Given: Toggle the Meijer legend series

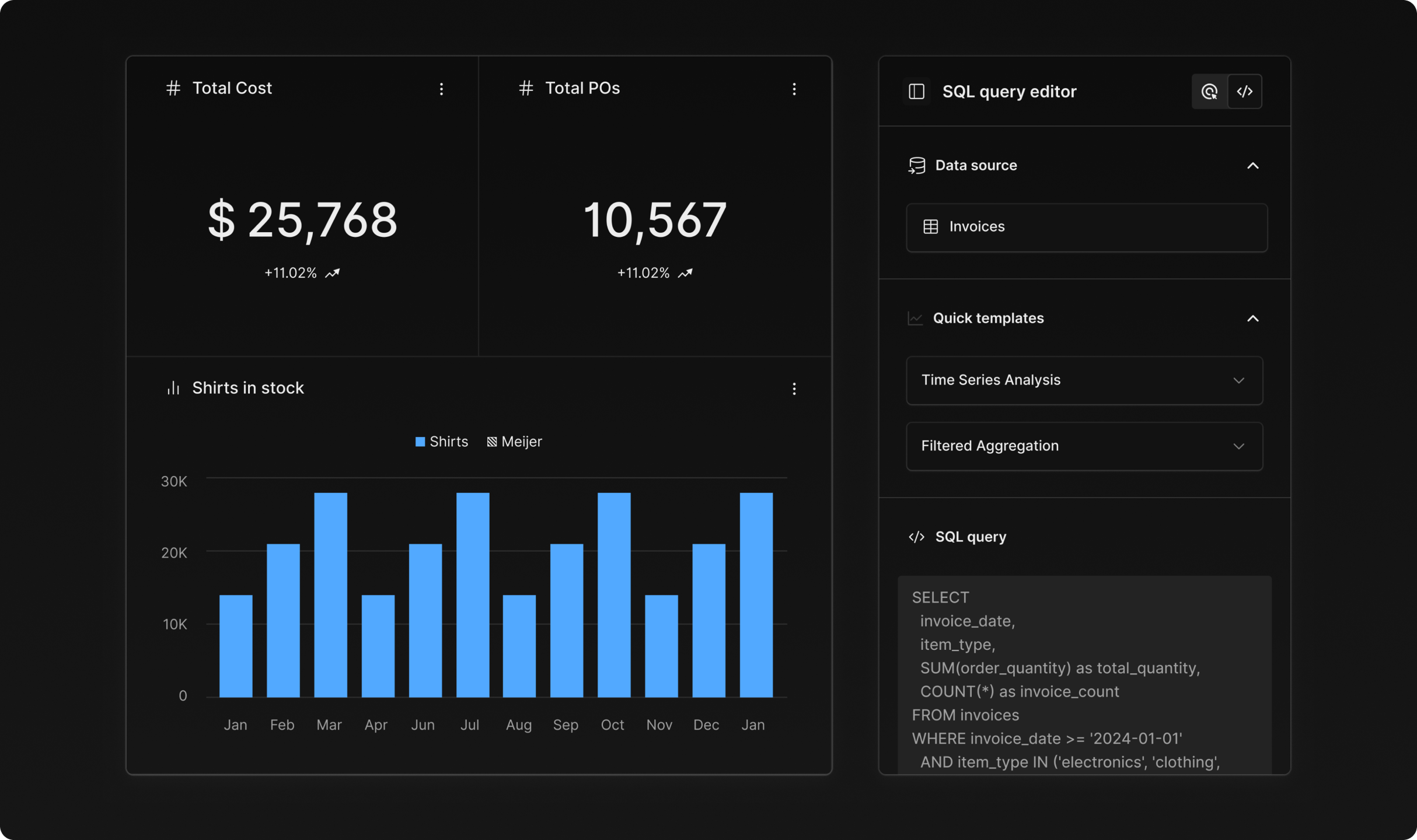Looking at the screenshot, I should tap(514, 442).
